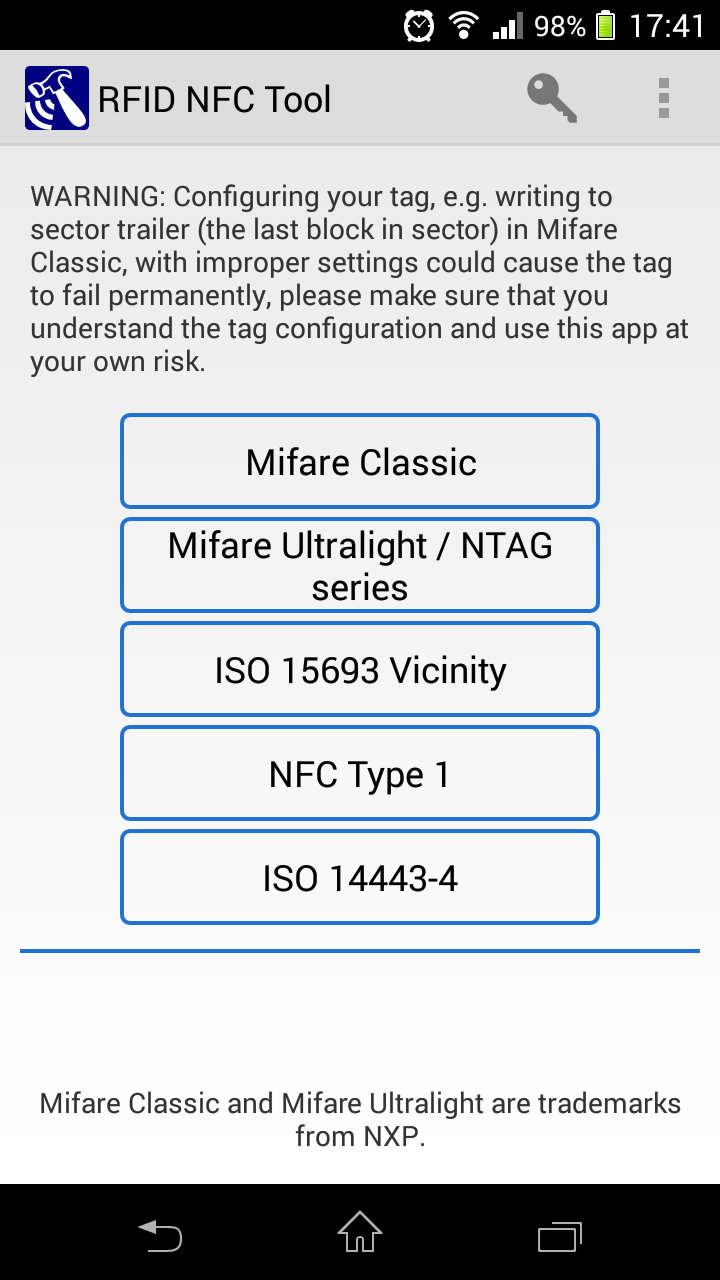Tap the RFID NFC Tool app icon
This screenshot has width=720, height=1280.
(57, 99)
